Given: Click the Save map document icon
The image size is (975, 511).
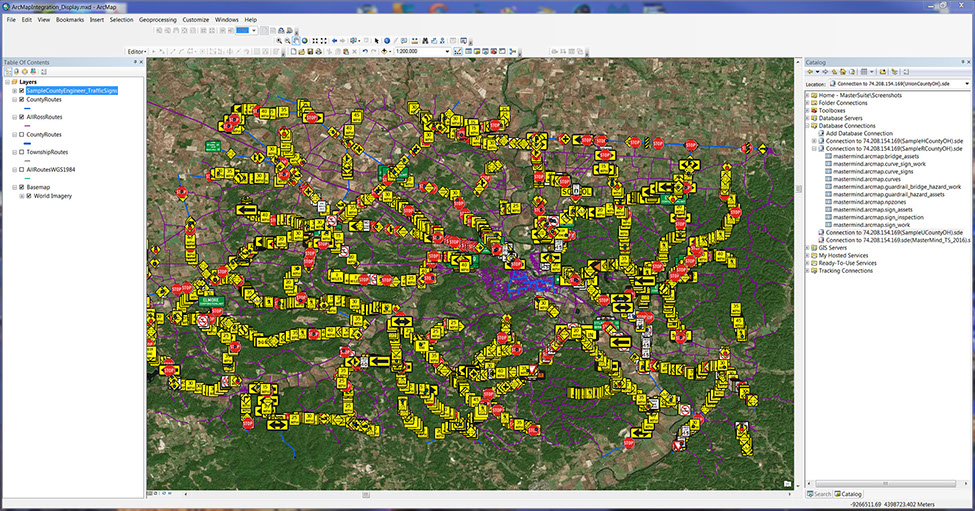Looking at the screenshot, I should pyautogui.click(x=311, y=51).
